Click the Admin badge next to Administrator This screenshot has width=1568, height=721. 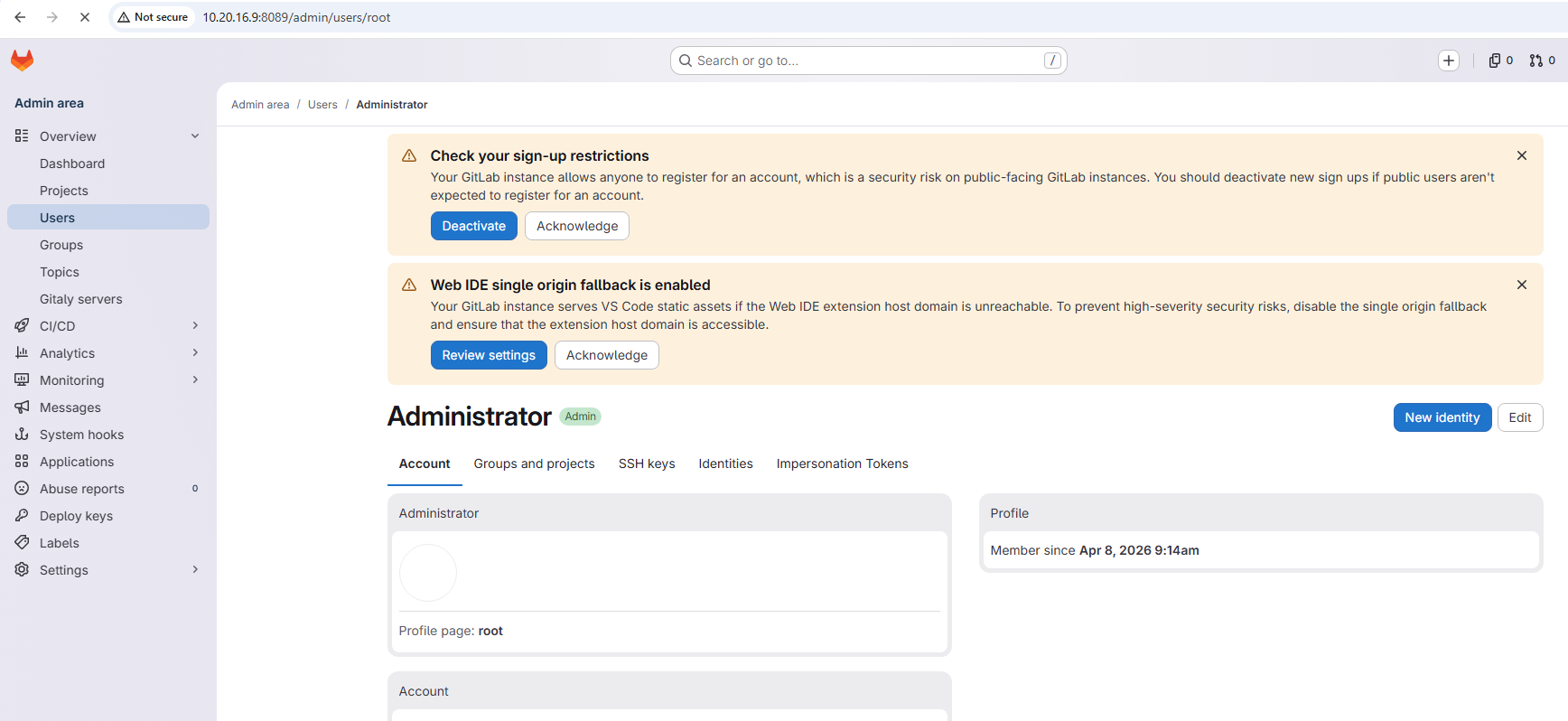(580, 417)
